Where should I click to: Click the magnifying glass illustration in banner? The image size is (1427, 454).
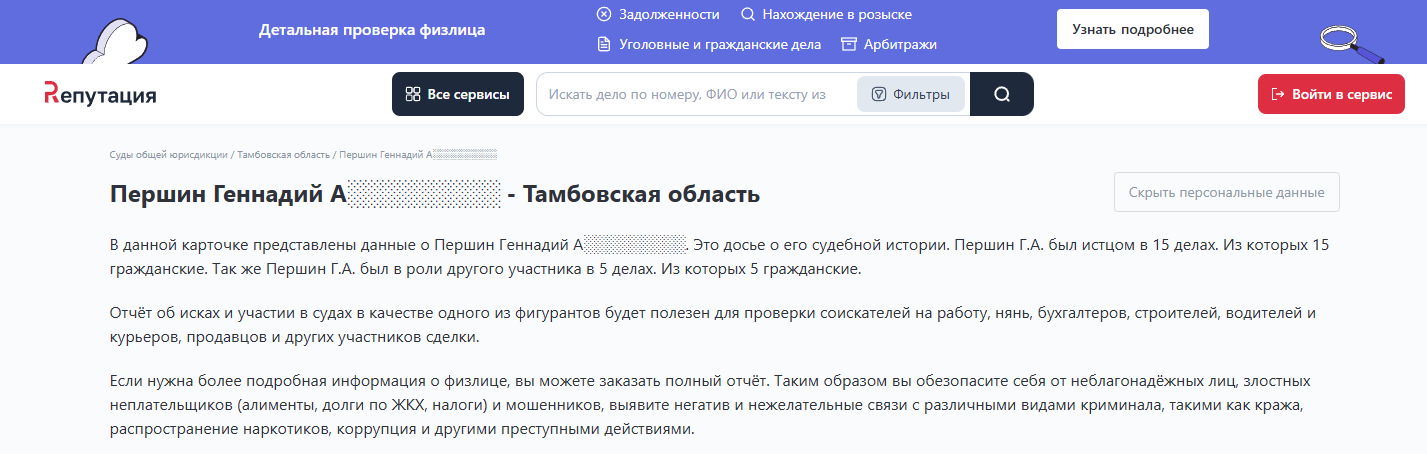pyautogui.click(x=1350, y=43)
